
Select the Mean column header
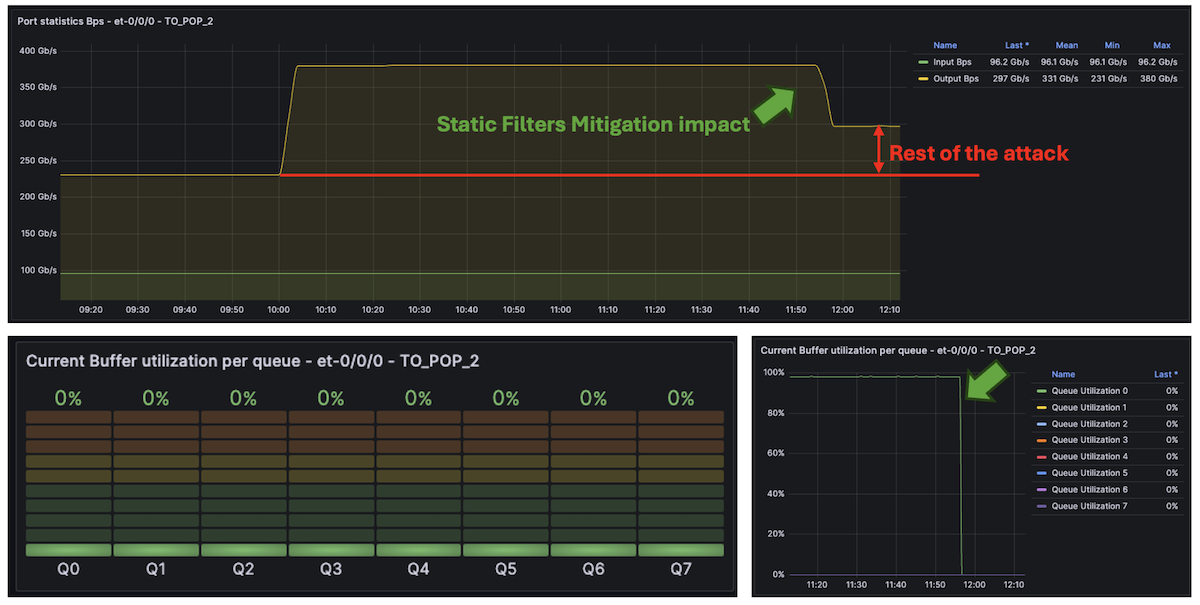click(1066, 45)
